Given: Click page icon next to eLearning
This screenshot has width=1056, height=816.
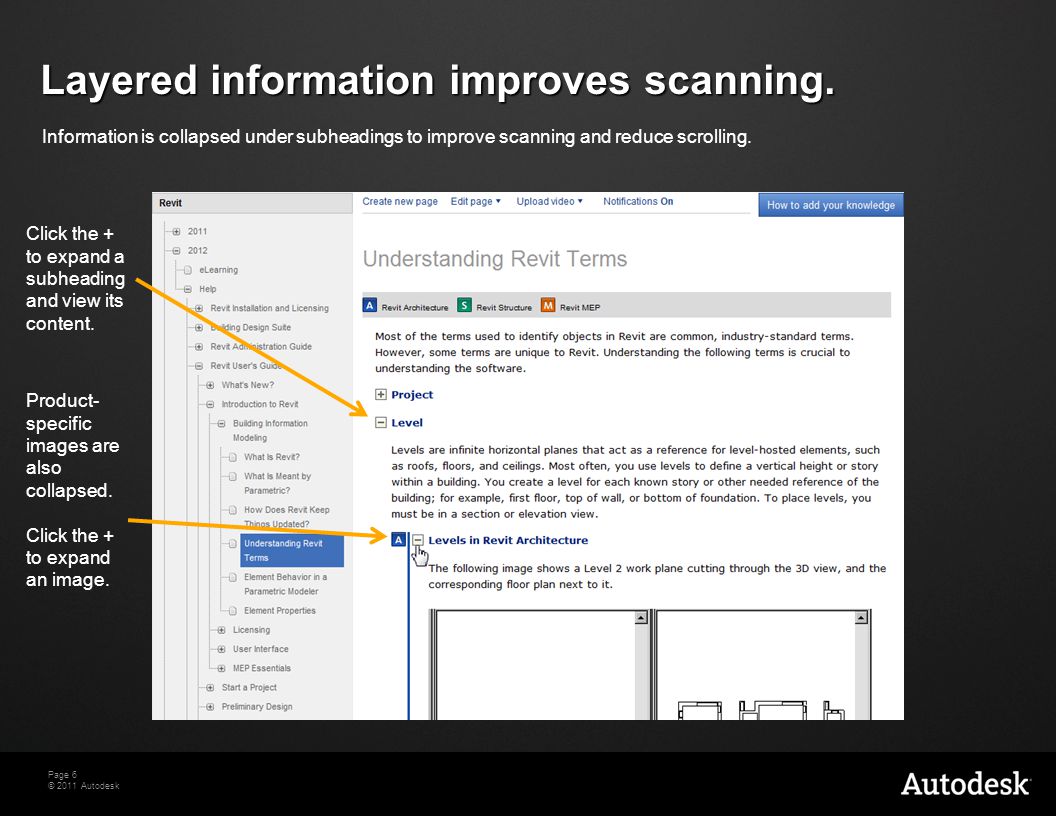Looking at the screenshot, I should 187,270.
